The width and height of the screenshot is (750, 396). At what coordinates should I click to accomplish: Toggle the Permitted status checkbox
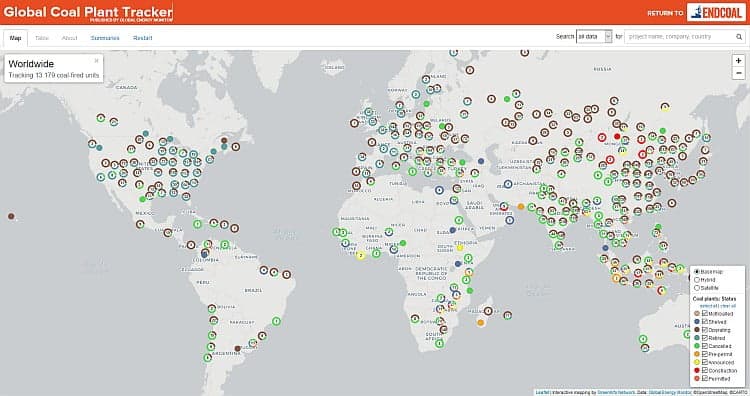click(705, 378)
